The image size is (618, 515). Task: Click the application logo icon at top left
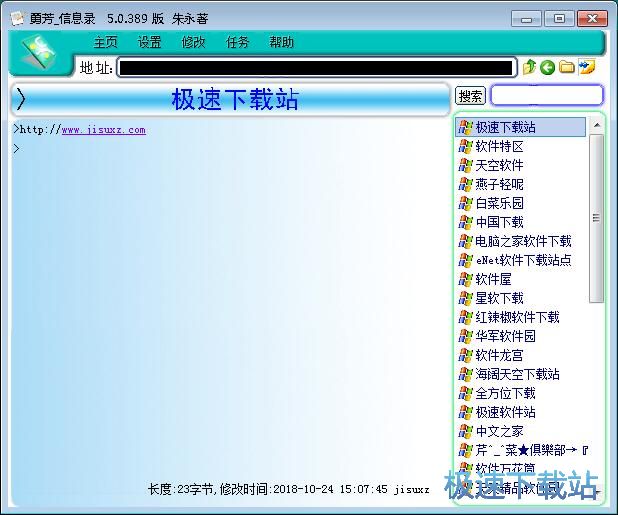39,52
